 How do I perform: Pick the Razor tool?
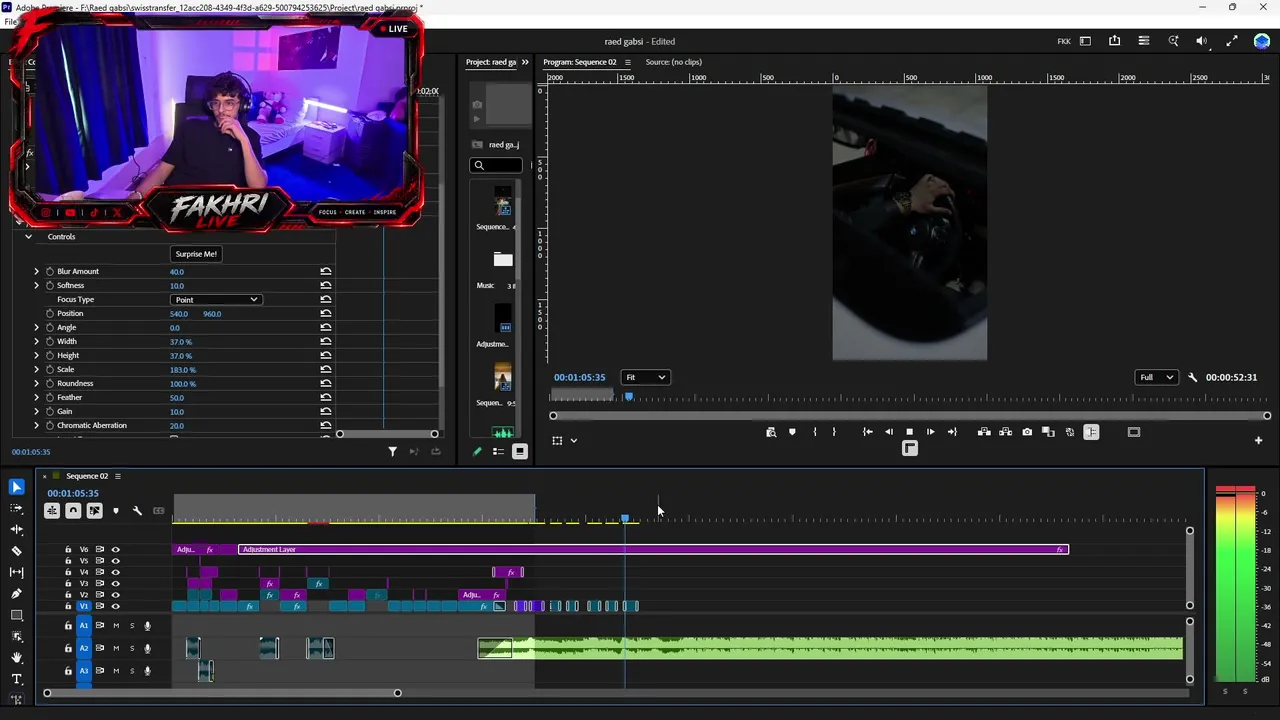17,551
